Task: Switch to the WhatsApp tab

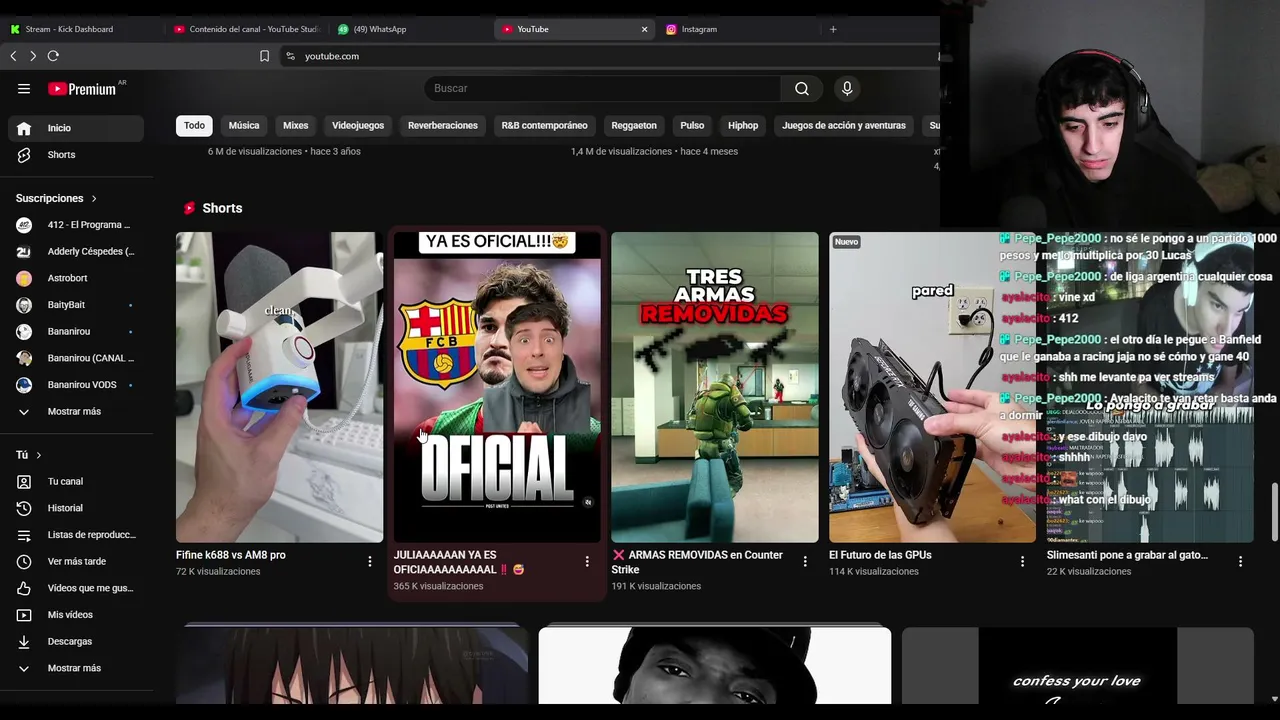Action: (410, 29)
